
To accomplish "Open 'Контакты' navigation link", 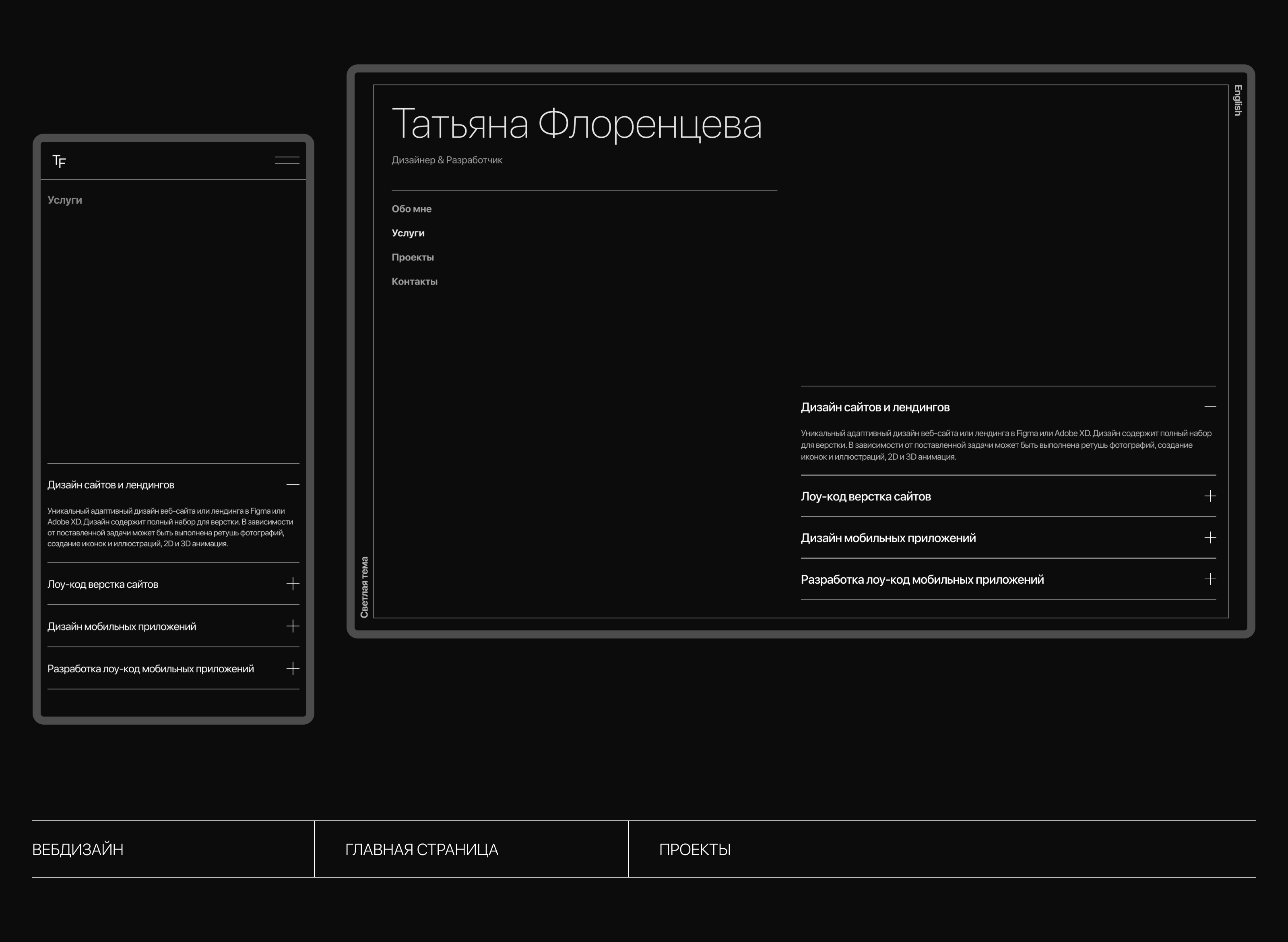I will [415, 282].
